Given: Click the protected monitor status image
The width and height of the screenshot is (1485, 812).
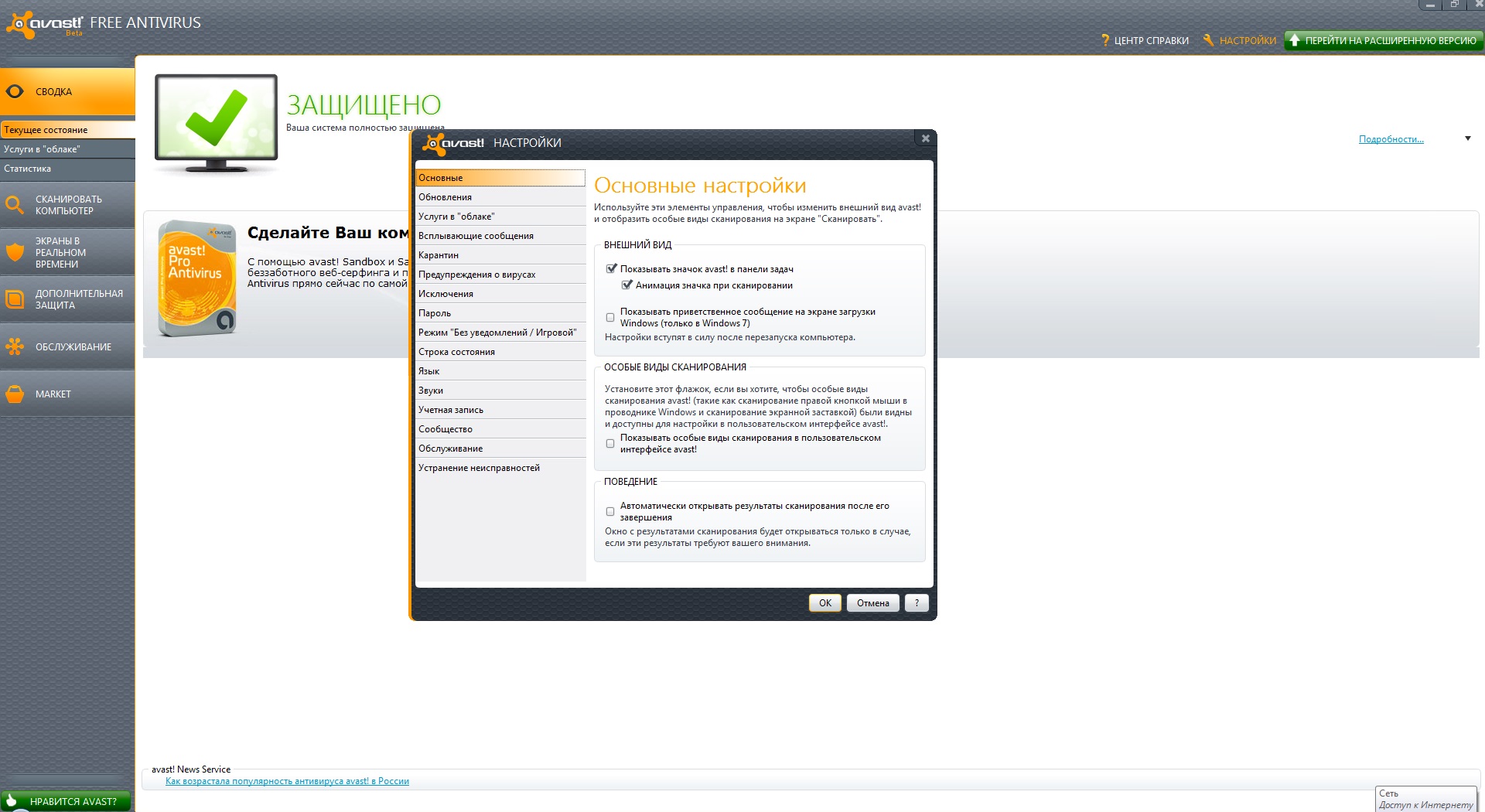Looking at the screenshot, I should (216, 124).
